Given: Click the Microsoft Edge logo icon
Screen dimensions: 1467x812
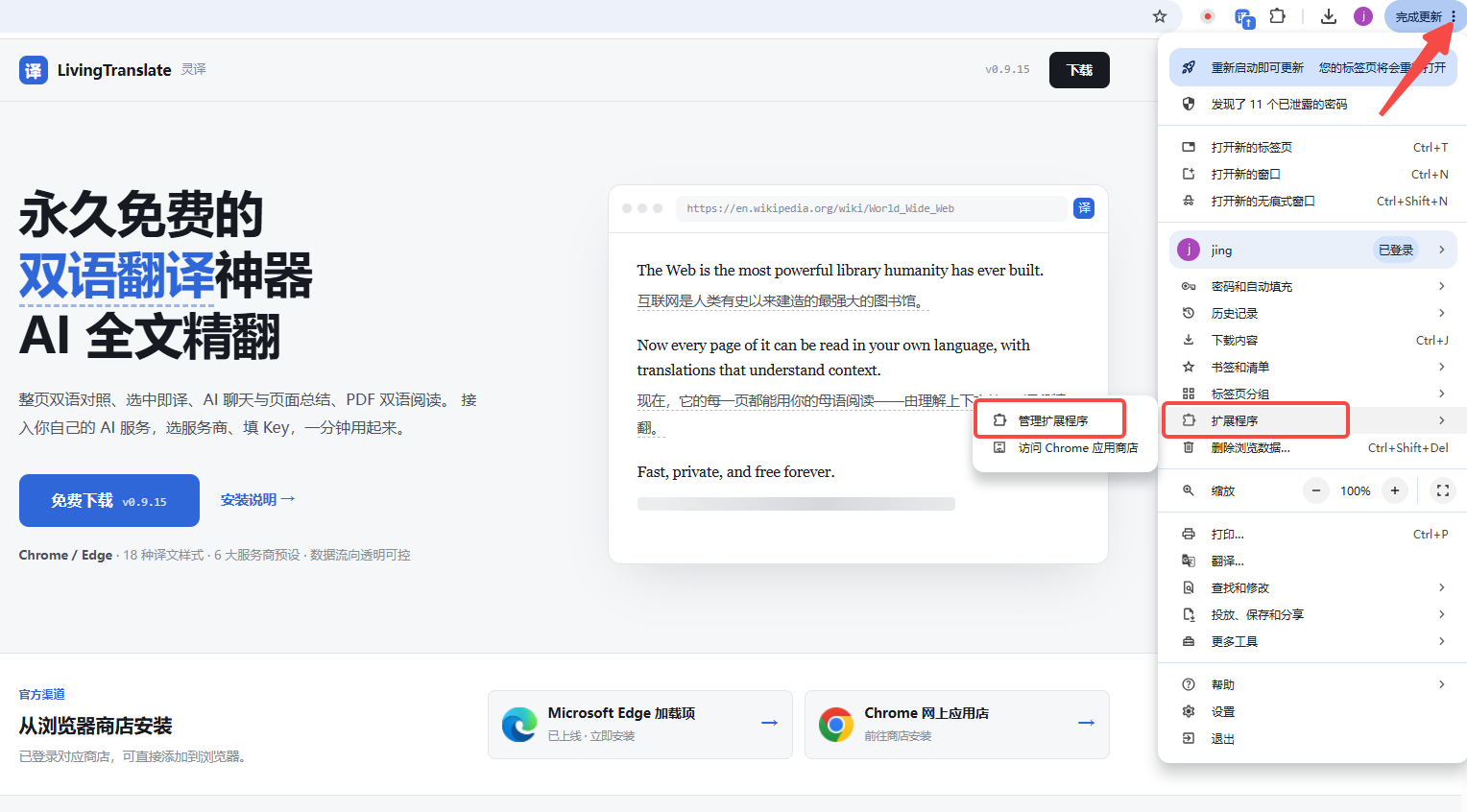Looking at the screenshot, I should (x=519, y=725).
